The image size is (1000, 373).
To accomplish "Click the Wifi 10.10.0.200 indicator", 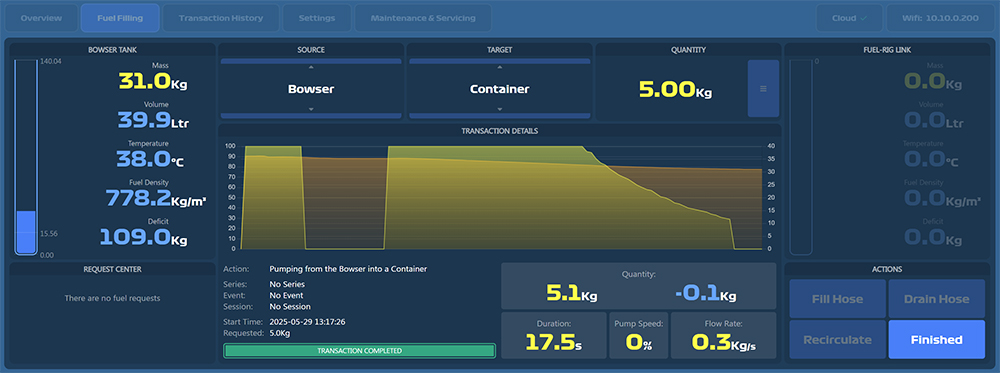I will (941, 18).
